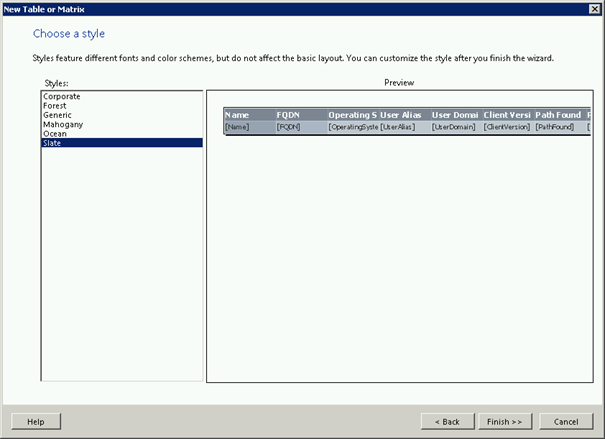Choose the Forest style from list
This screenshot has width=605, height=439.
pyautogui.click(x=56, y=105)
